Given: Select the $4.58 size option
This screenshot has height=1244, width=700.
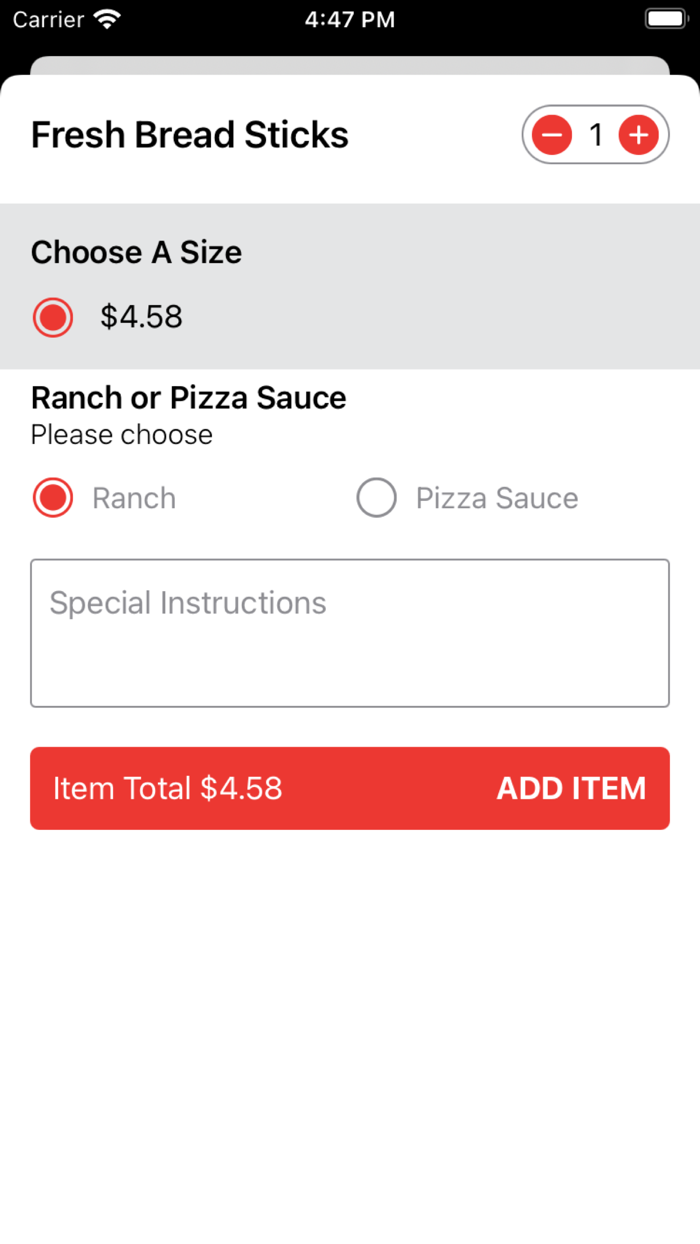Looking at the screenshot, I should [52, 317].
